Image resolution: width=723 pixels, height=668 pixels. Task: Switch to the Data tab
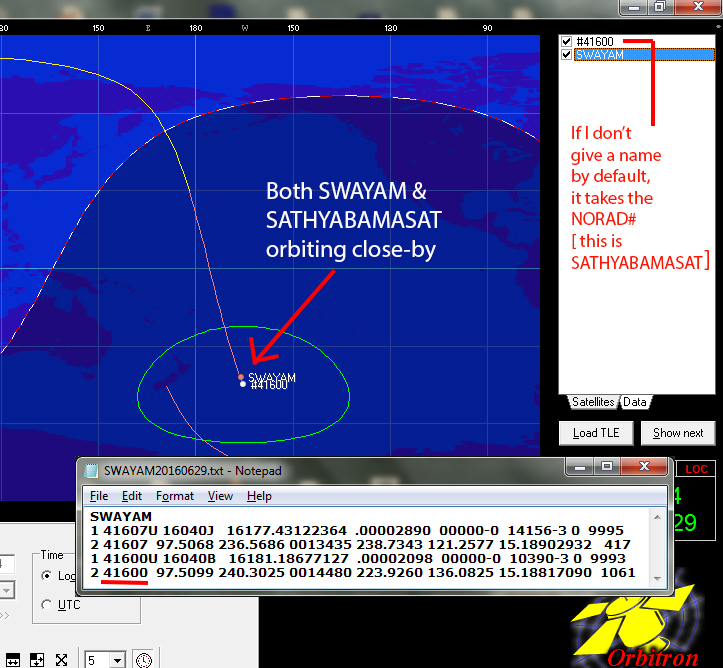pos(635,402)
